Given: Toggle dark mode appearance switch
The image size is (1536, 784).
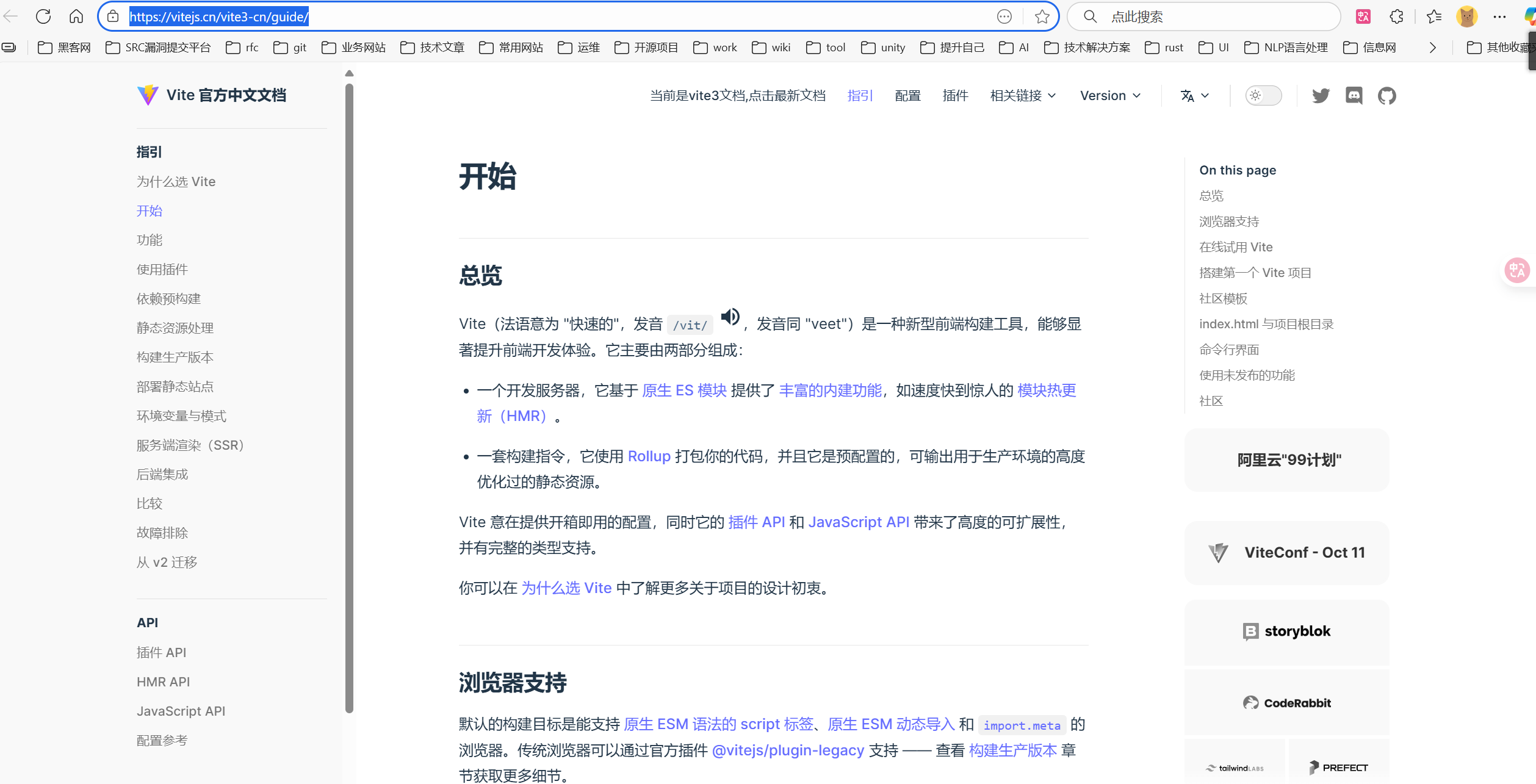Looking at the screenshot, I should click(x=1263, y=96).
